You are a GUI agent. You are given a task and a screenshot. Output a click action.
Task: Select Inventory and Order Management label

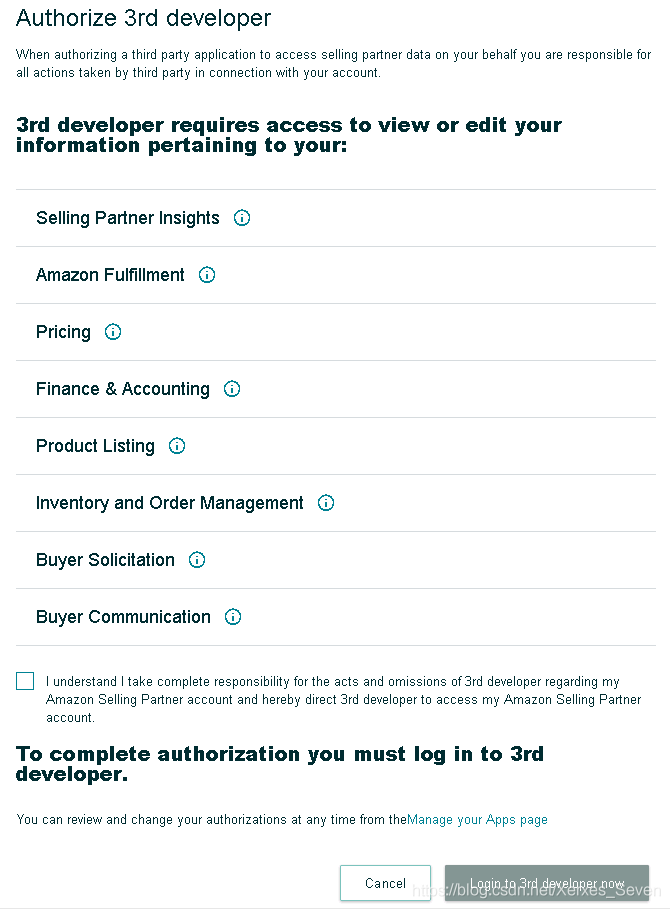click(x=170, y=503)
